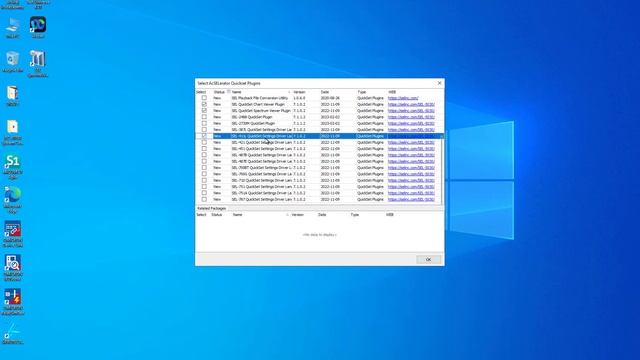This screenshot has width=640, height=360.
Task: Tick the SEL-787 QuickSet Settings Driver checkbox
Action: [204, 199]
